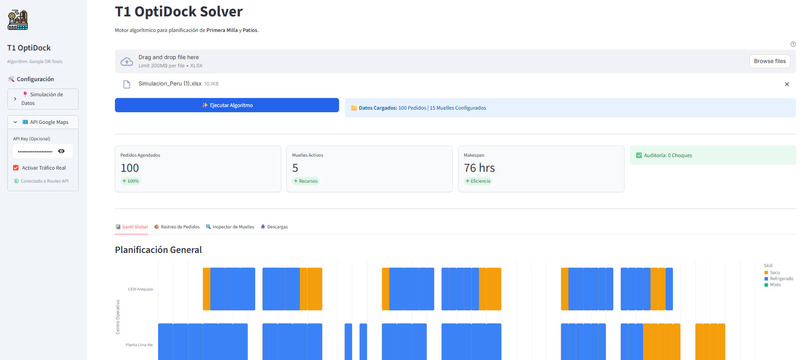Click the green check icon in Auditoría banner
The width and height of the screenshot is (806, 360).
point(639,155)
